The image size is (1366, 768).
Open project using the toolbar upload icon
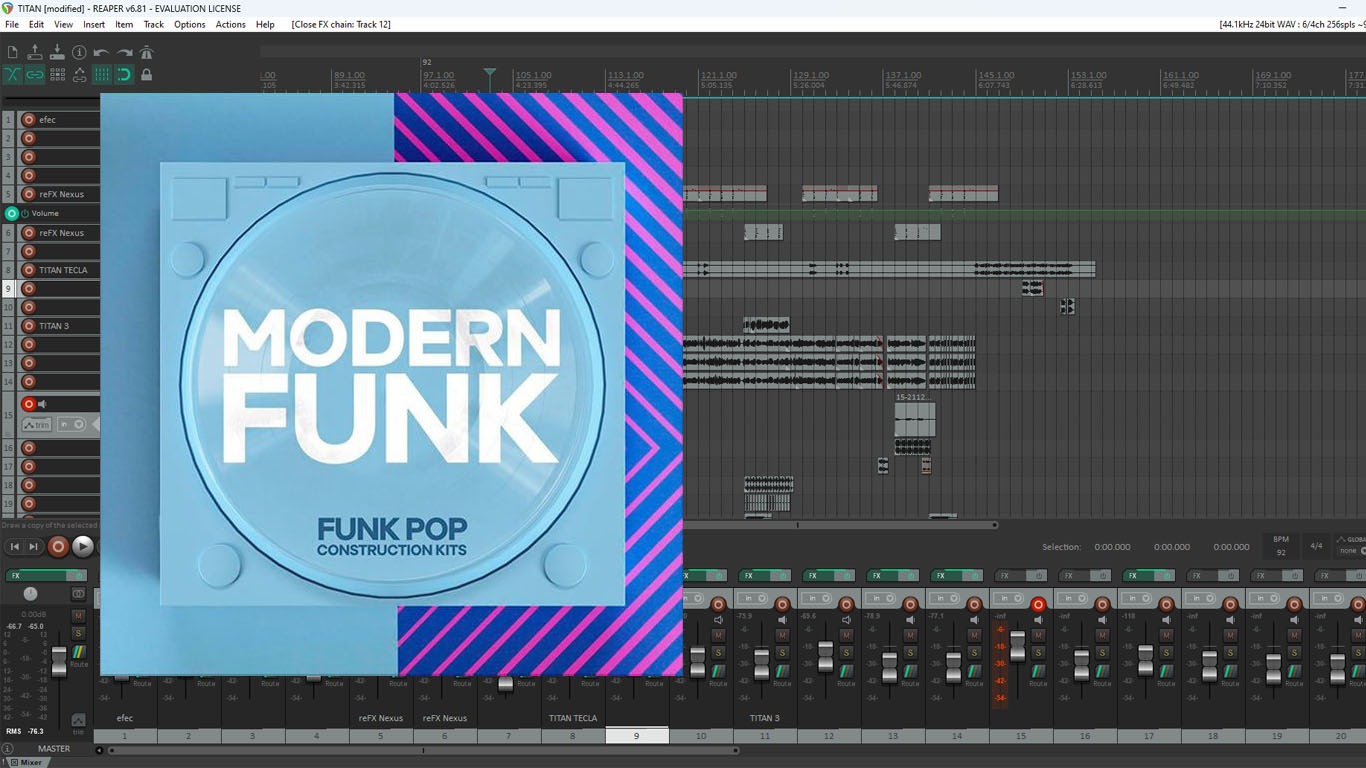click(x=35, y=52)
